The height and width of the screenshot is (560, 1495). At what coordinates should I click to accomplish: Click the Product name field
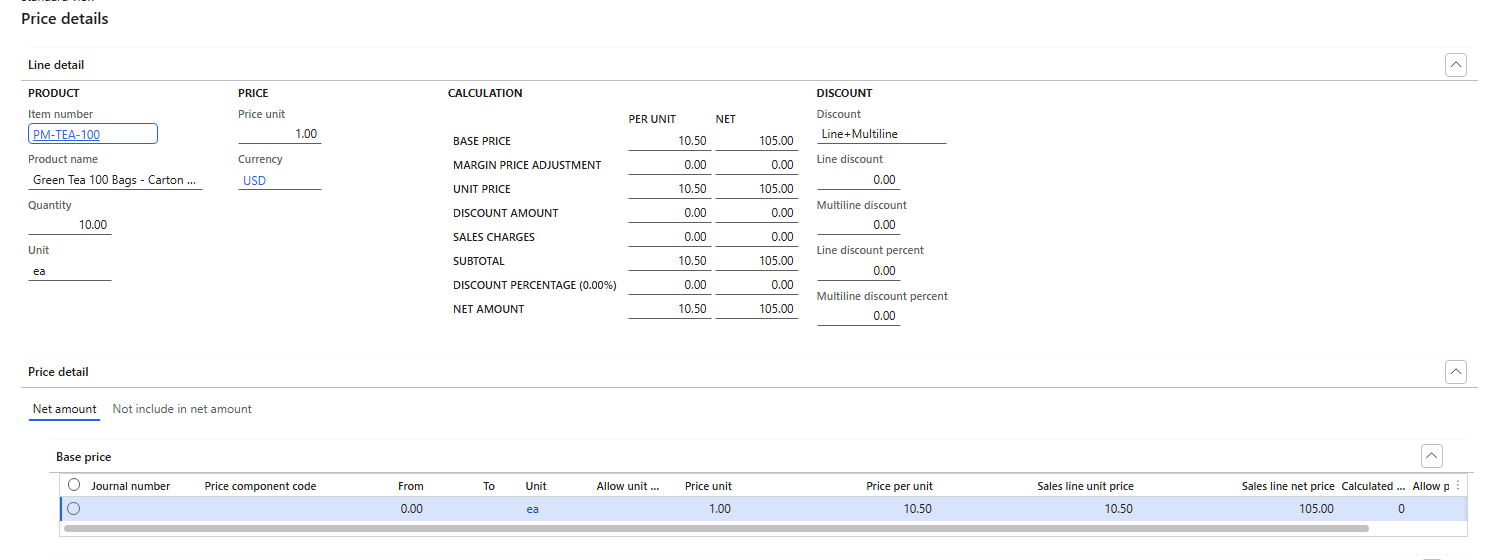[115, 180]
